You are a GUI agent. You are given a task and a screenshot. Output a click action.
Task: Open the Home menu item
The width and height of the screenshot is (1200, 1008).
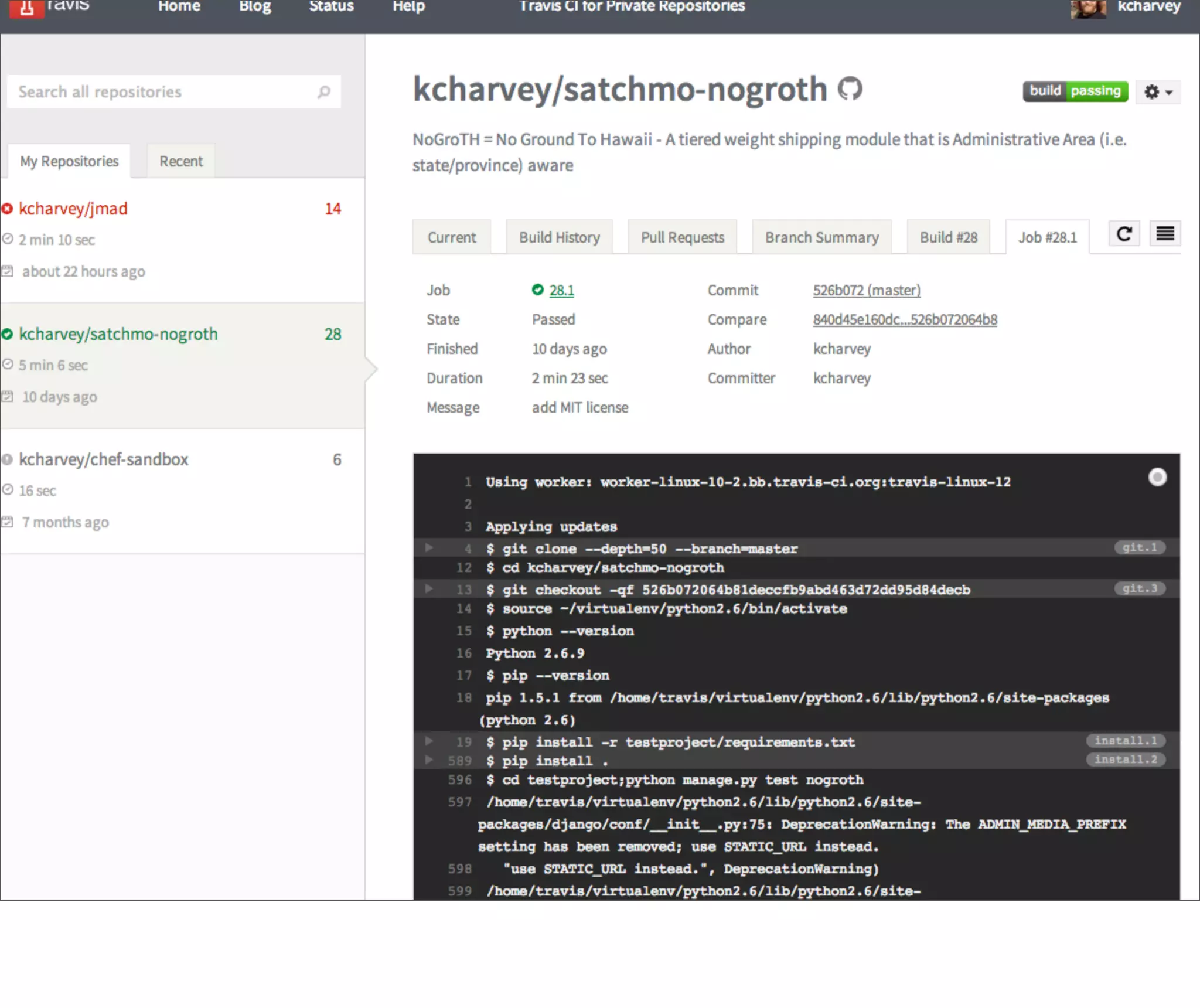pos(179,6)
